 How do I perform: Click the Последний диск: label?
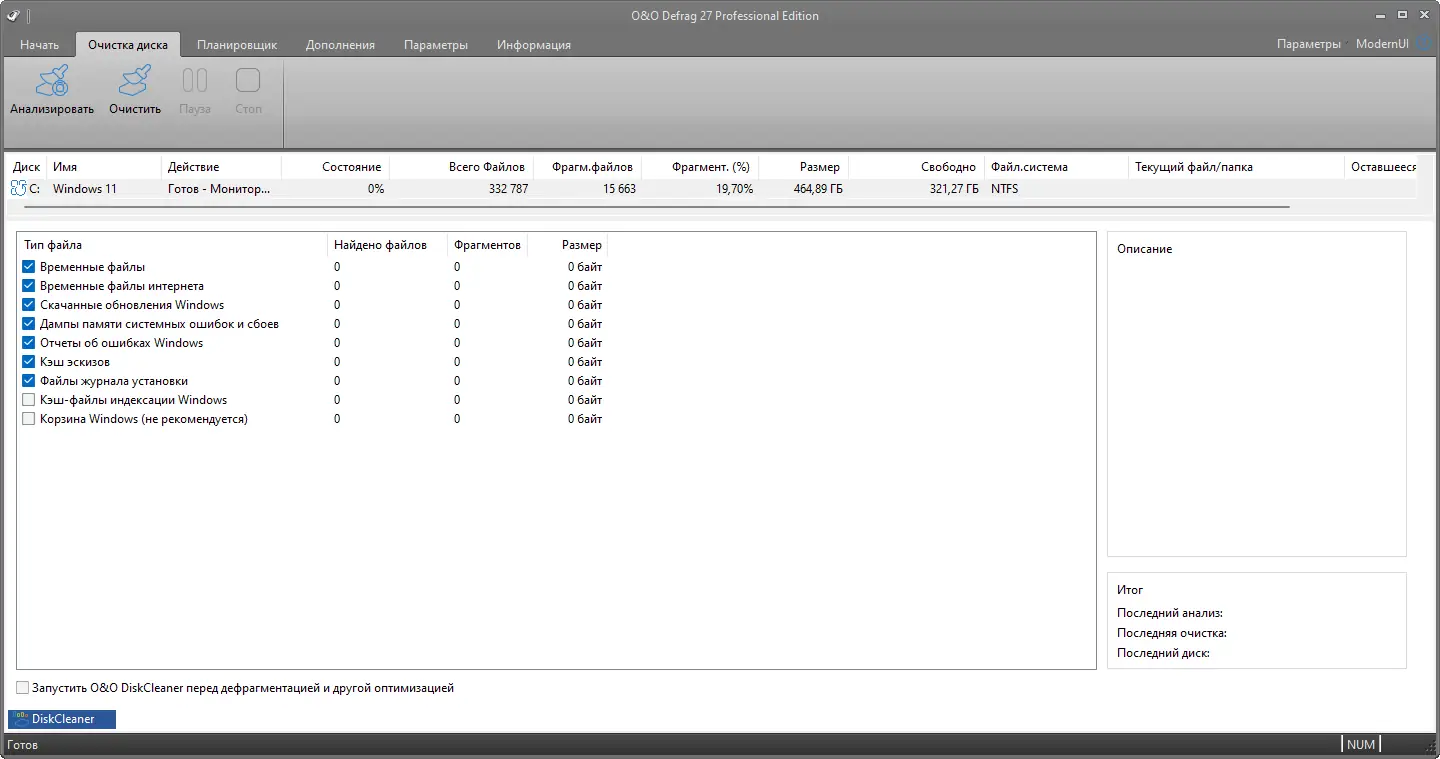[x=1163, y=653]
